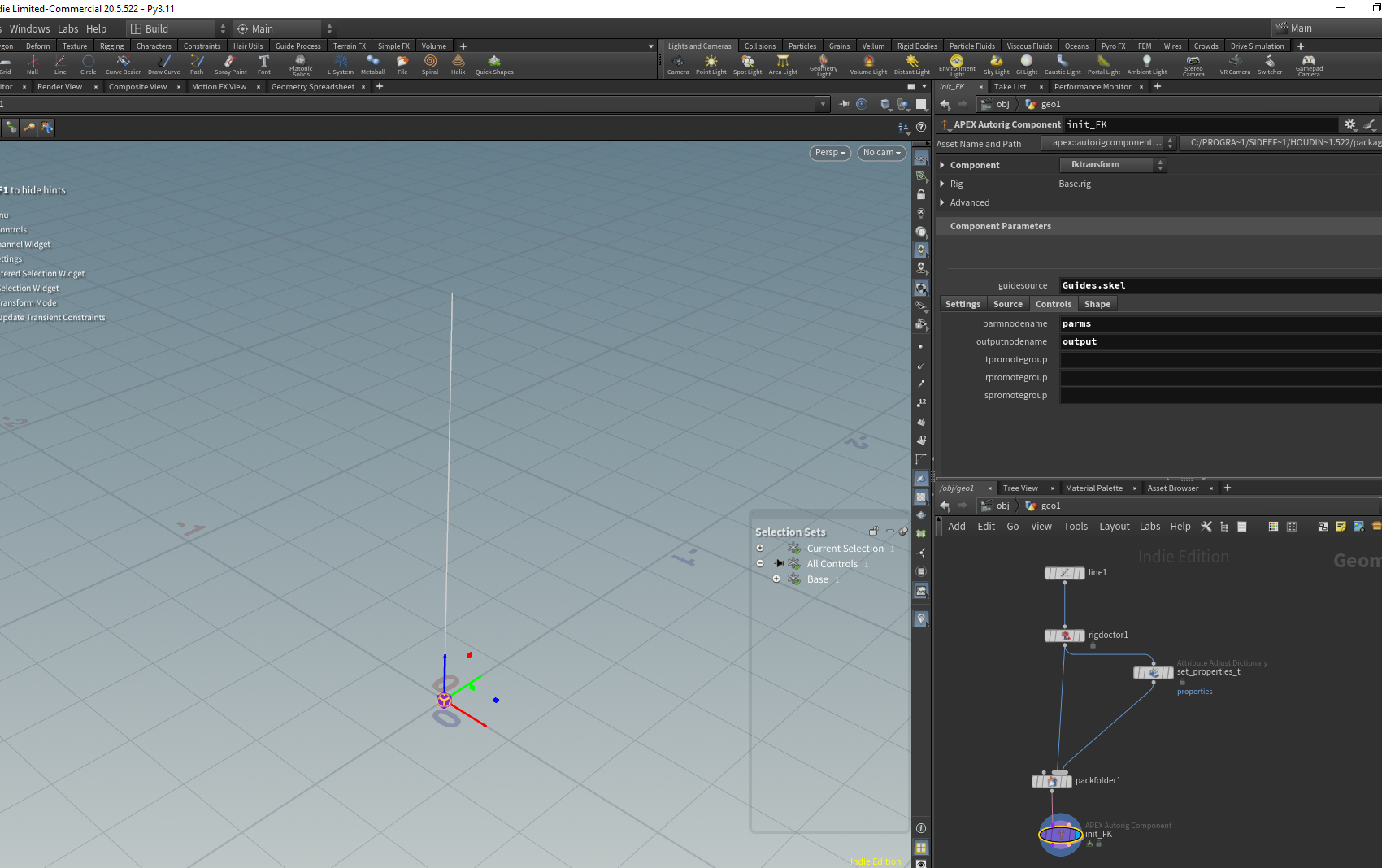Image resolution: width=1382 pixels, height=868 pixels.
Task: Open the Geometry Spreadsheet tab
Action: pos(313,86)
